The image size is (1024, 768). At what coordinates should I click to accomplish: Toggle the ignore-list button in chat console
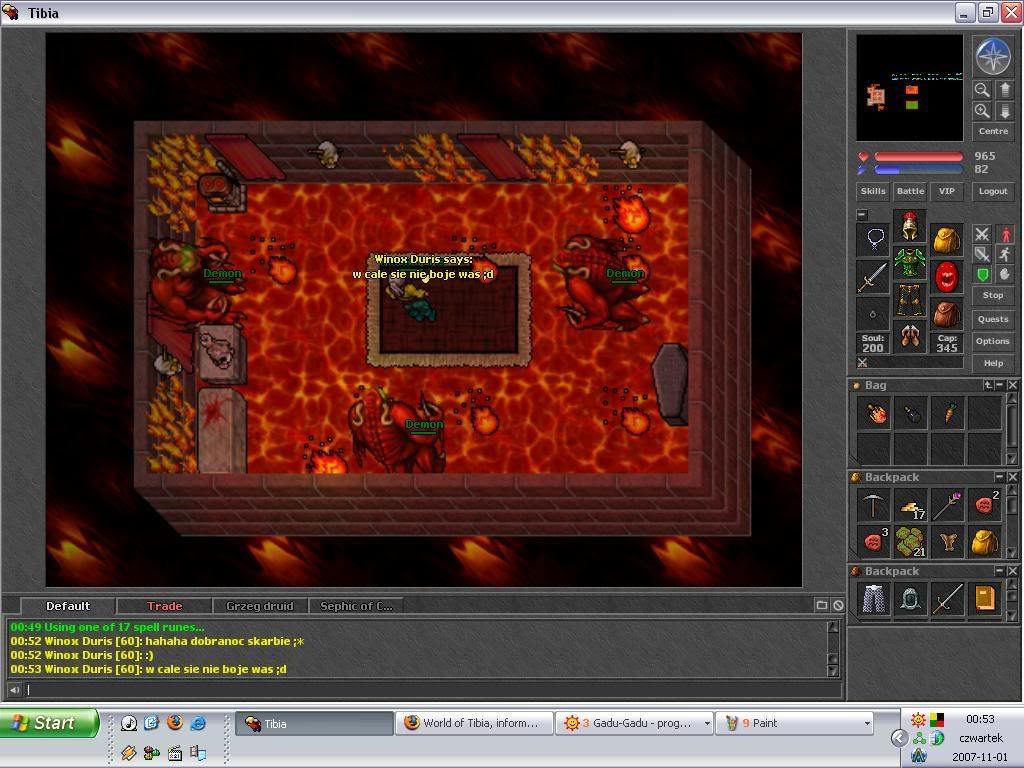coord(838,605)
